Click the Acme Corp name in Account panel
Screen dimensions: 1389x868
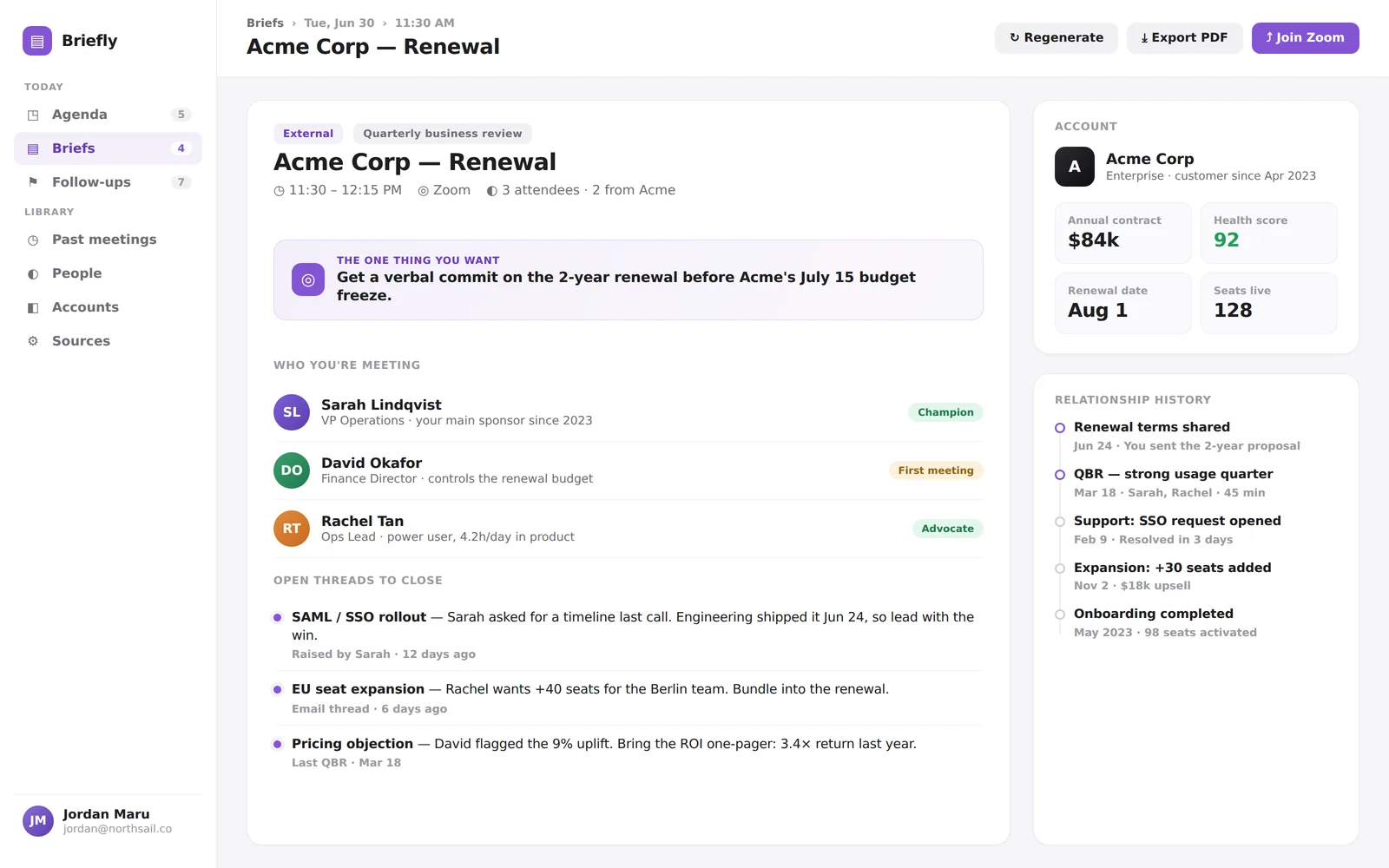point(1149,160)
